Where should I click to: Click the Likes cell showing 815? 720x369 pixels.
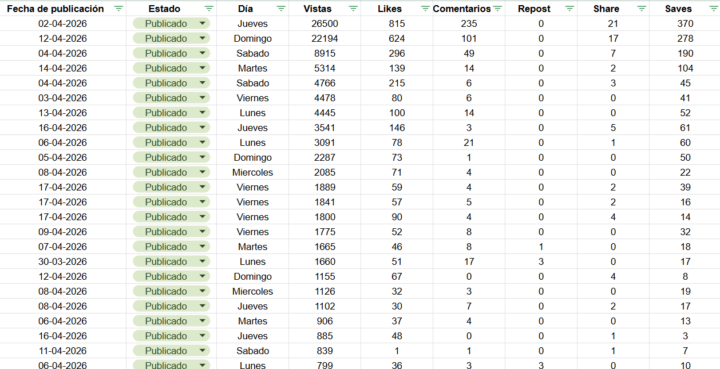pos(397,23)
